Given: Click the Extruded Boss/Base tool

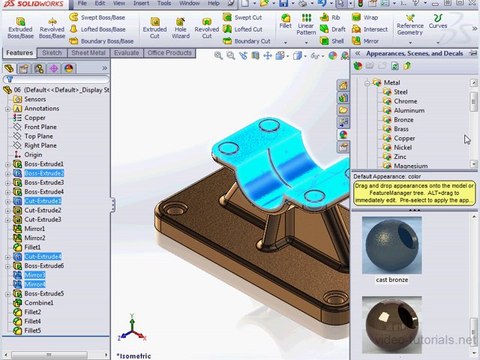Looking at the screenshot, I should point(20,28).
